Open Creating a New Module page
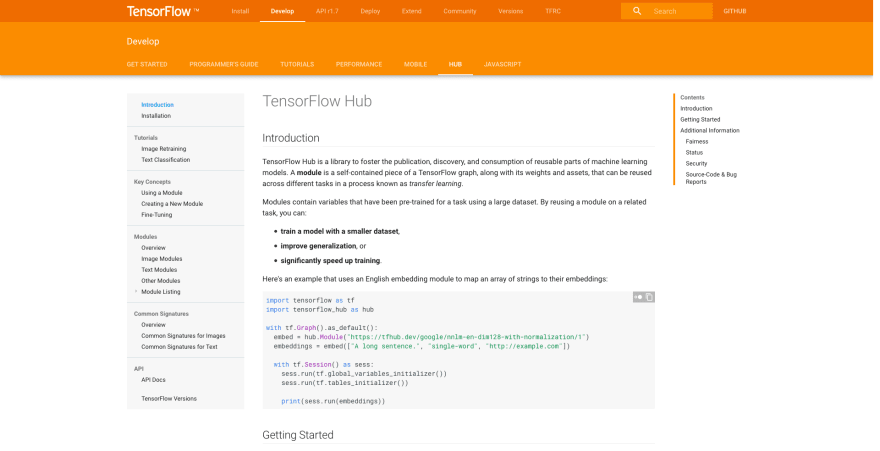The width and height of the screenshot is (880, 451). click(x=172, y=204)
